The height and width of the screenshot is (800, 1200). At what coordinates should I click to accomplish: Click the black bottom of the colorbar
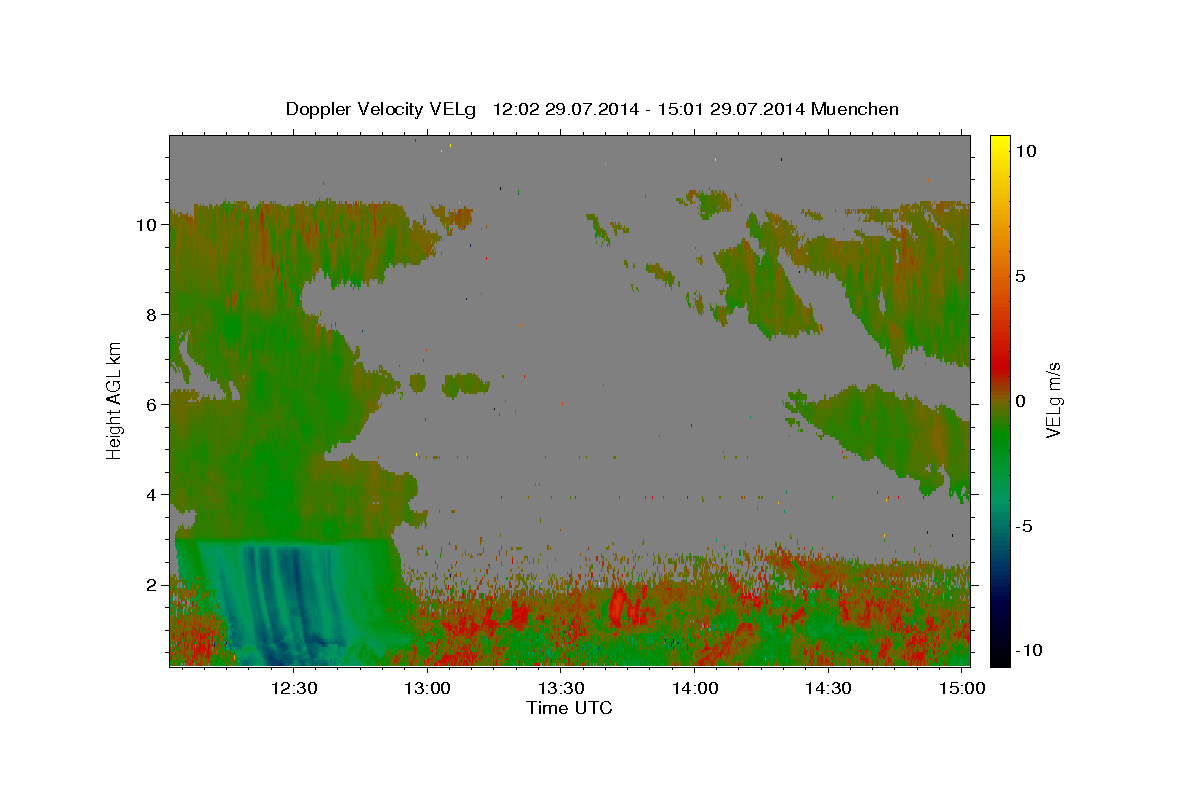click(1000, 657)
